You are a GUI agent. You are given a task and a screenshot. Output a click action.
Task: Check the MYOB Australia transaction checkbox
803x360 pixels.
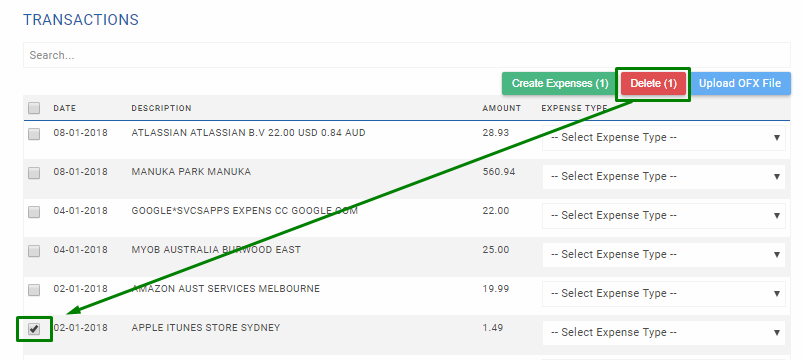34,251
